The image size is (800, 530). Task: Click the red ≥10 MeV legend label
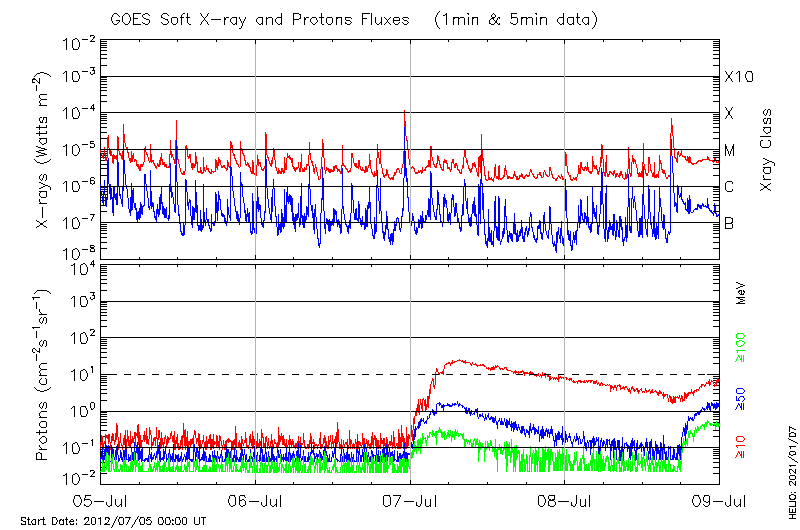point(742,447)
